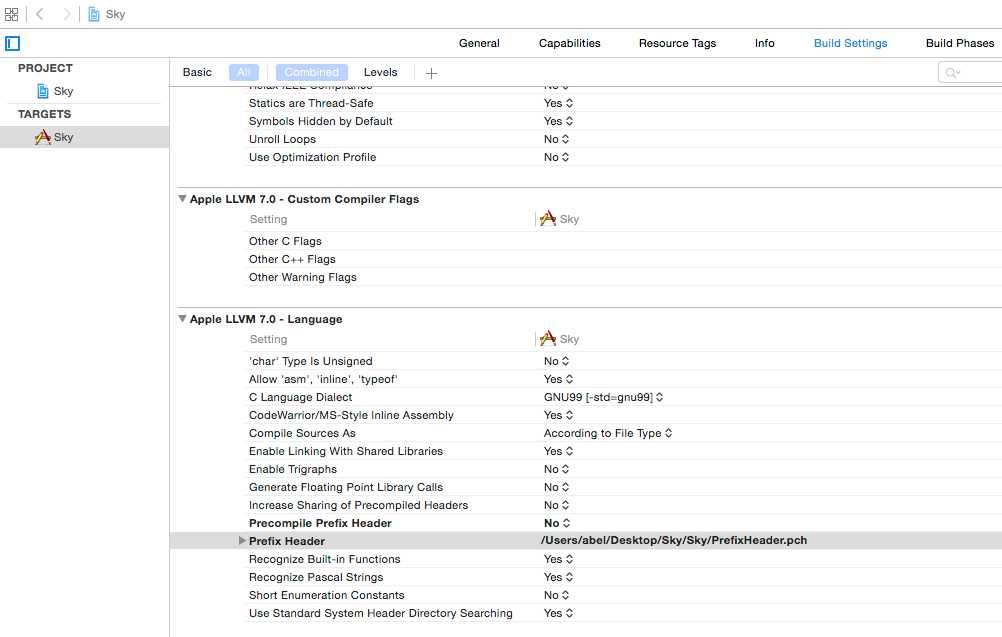The image size is (1002, 637).
Task: Click the Sky file icon in breadcrumb
Action: (94, 14)
